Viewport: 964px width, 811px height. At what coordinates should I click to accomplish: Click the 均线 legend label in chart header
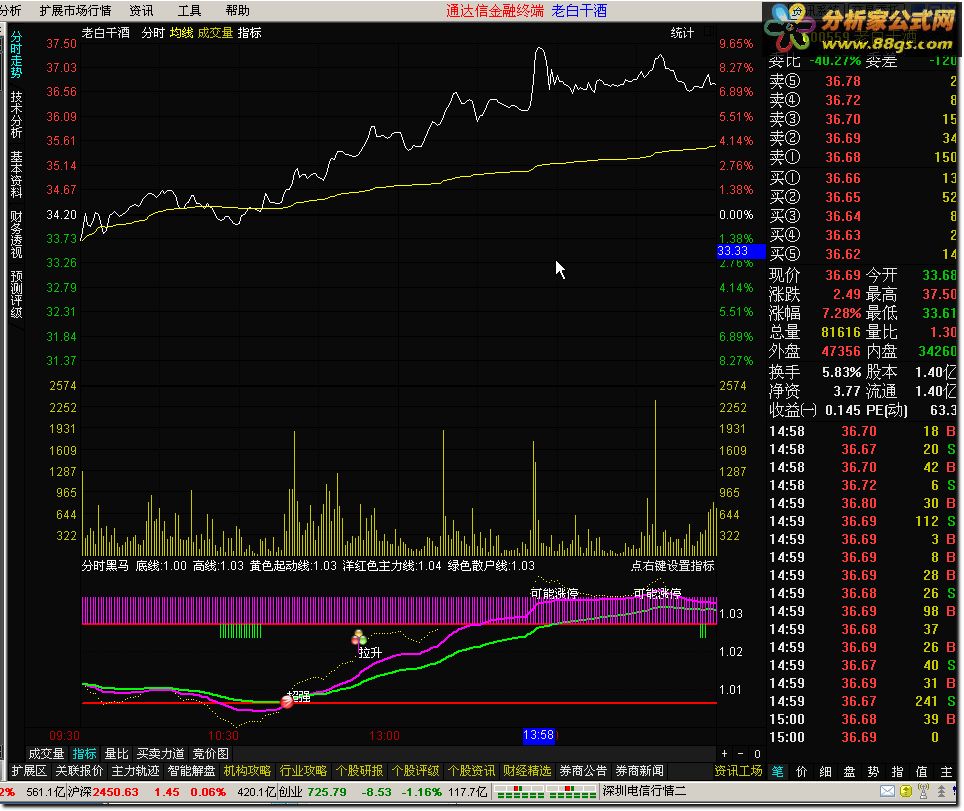click(181, 33)
